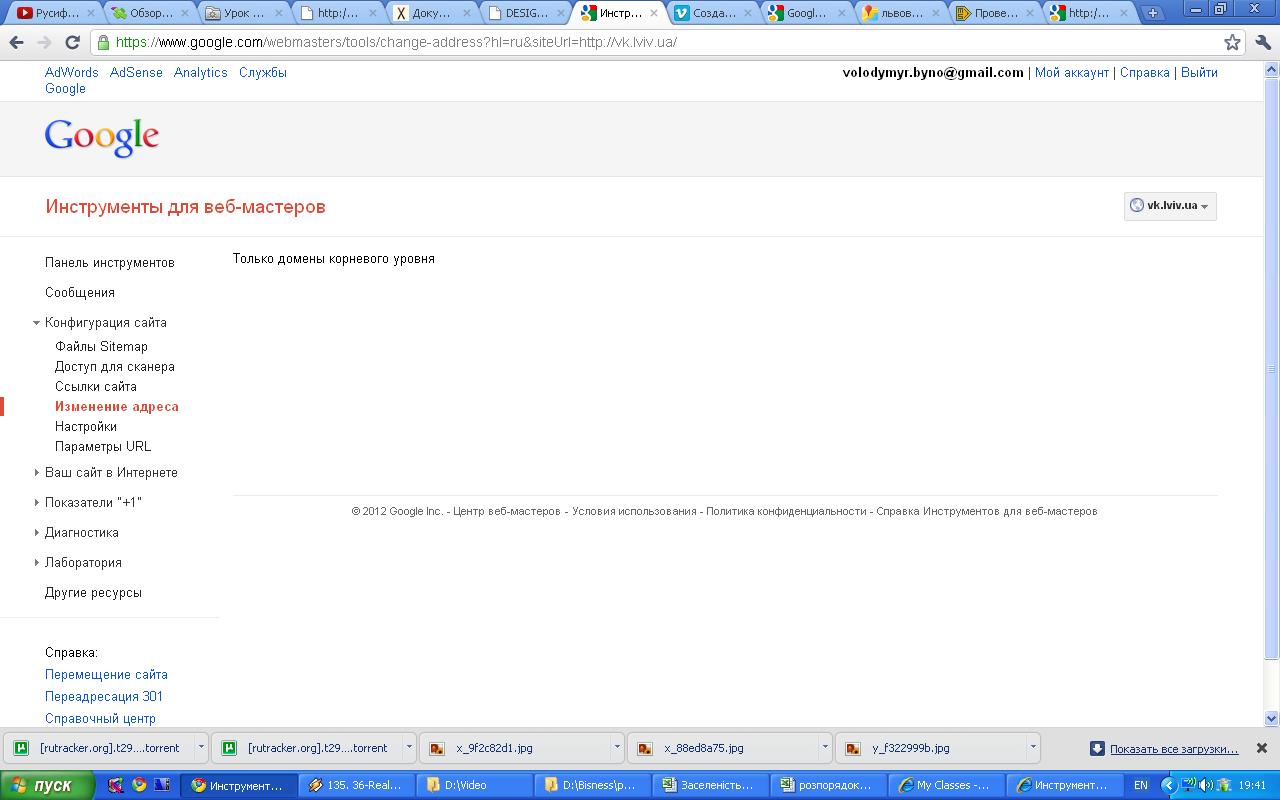
Task: Open the y_f322999b.jpg download
Action: click(928, 748)
